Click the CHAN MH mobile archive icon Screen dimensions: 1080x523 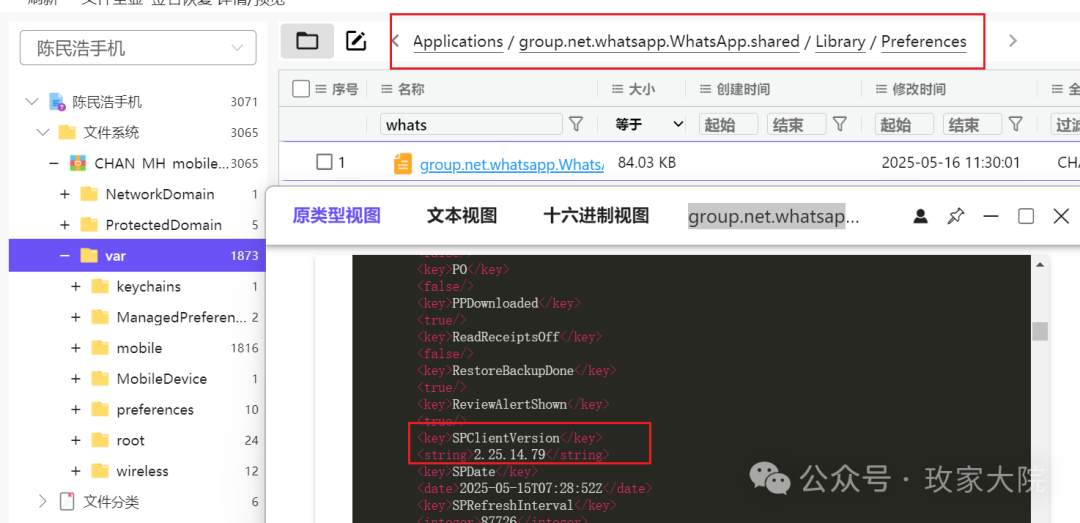coord(78,163)
